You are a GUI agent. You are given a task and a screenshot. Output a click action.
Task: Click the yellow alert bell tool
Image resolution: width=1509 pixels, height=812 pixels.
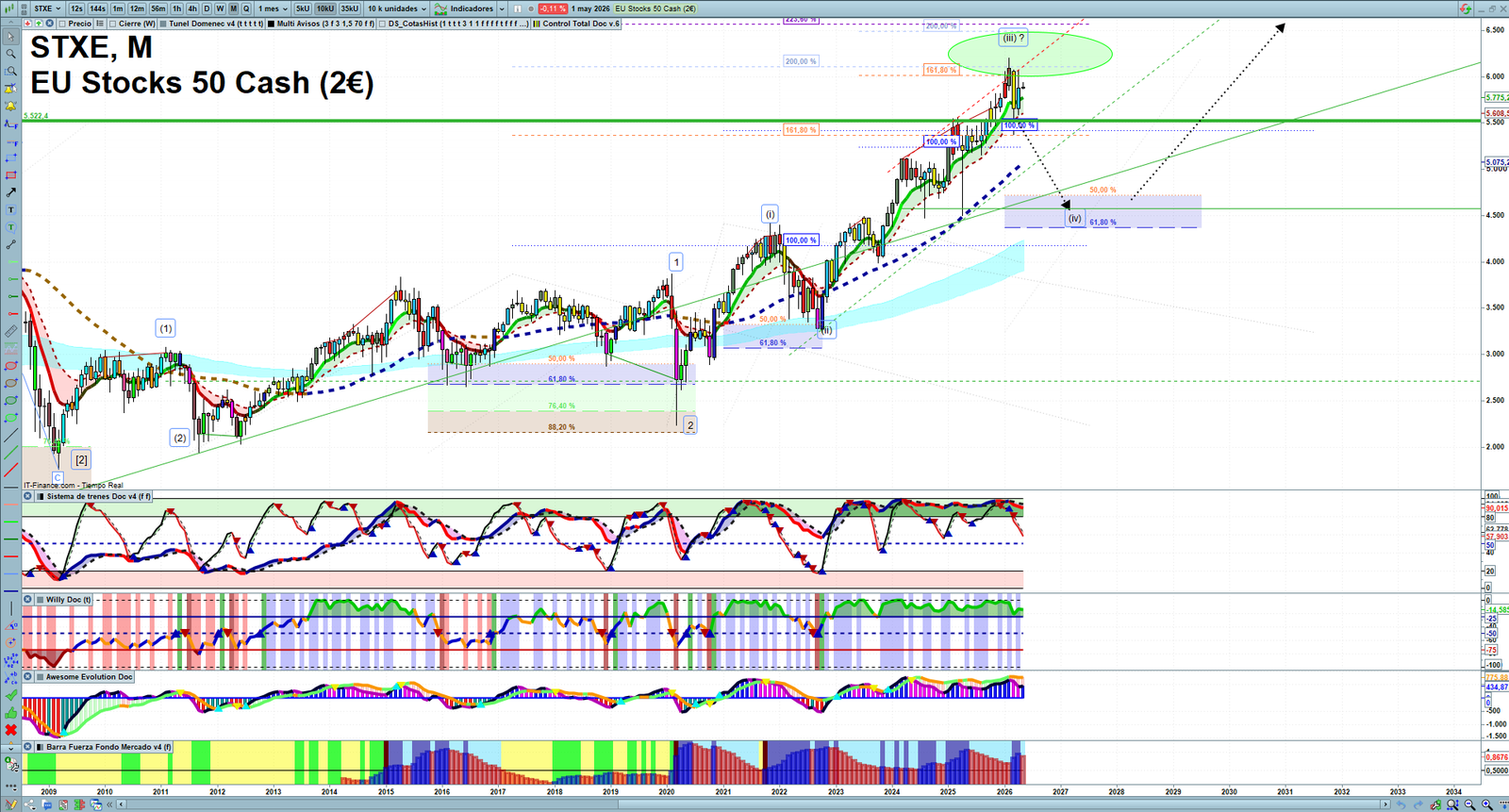(x=10, y=106)
